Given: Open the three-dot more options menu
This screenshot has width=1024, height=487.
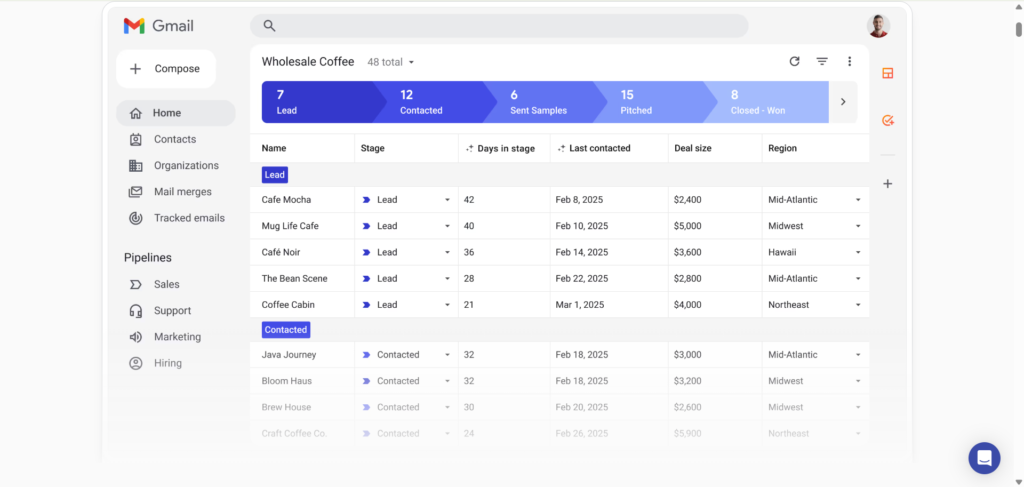Looking at the screenshot, I should tap(849, 61).
